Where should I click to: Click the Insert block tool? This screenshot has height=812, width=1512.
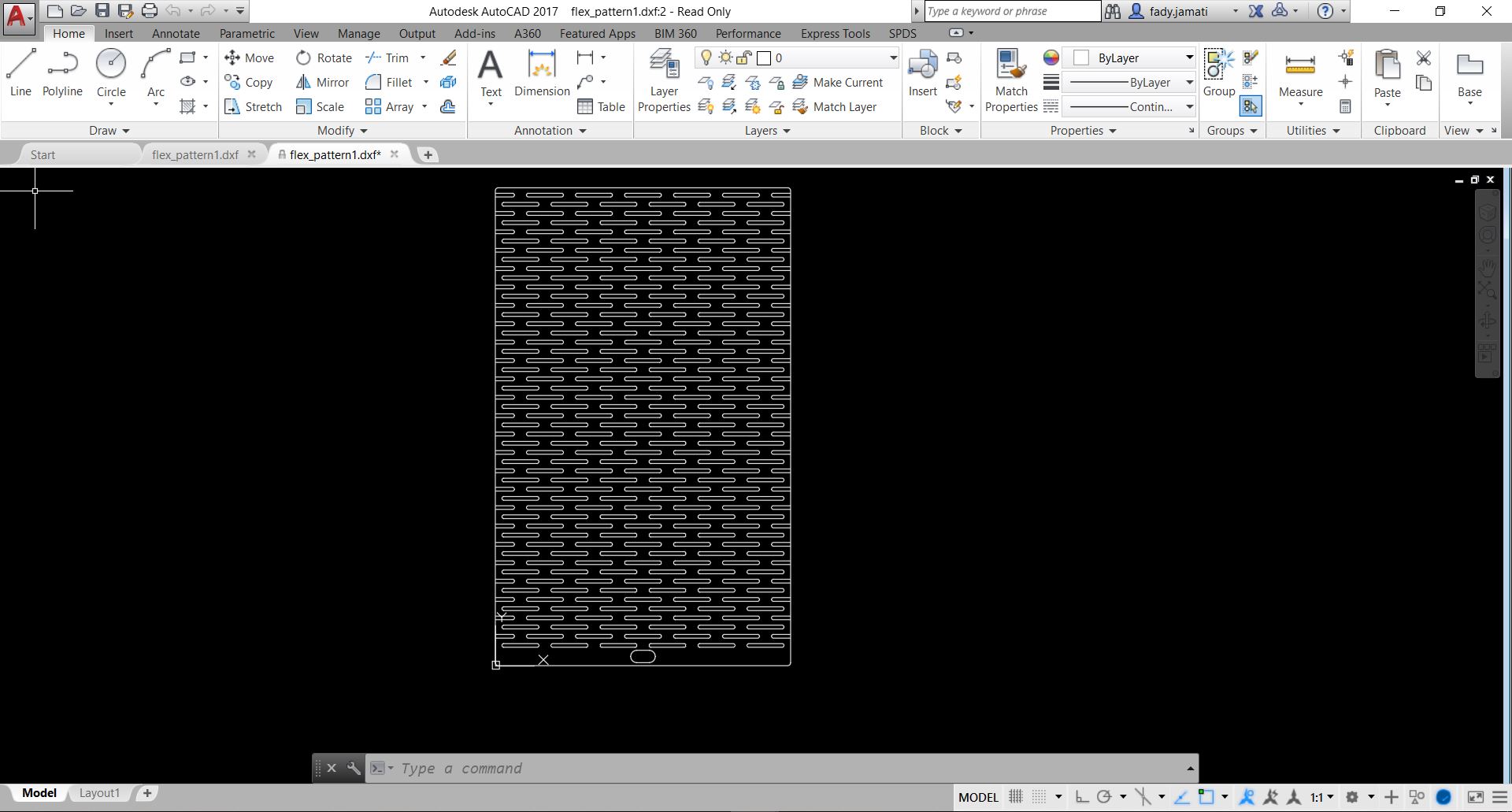[922, 73]
